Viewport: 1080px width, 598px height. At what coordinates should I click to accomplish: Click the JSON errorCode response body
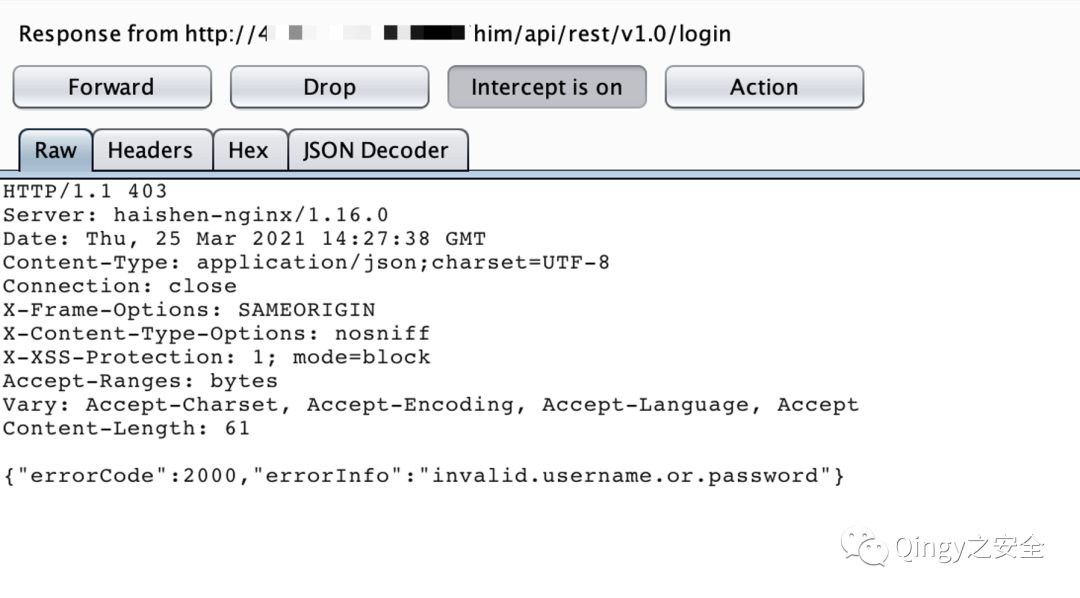[424, 476]
